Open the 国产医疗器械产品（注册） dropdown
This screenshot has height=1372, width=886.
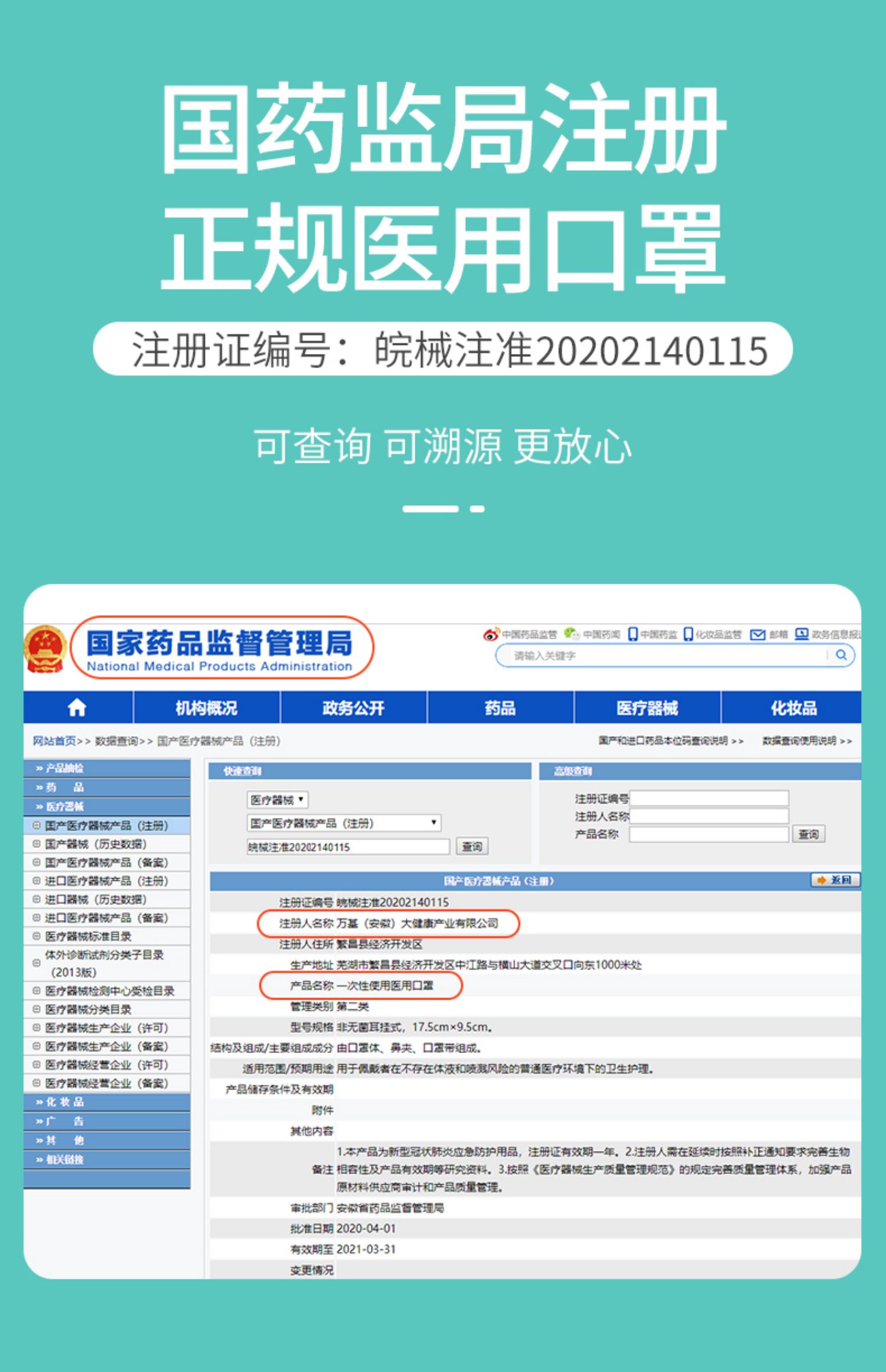point(344,823)
